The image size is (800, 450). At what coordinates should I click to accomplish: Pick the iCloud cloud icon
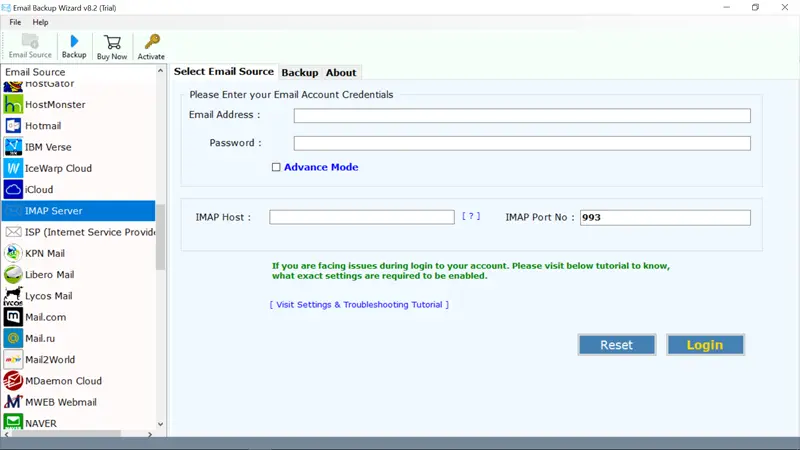tap(13, 189)
